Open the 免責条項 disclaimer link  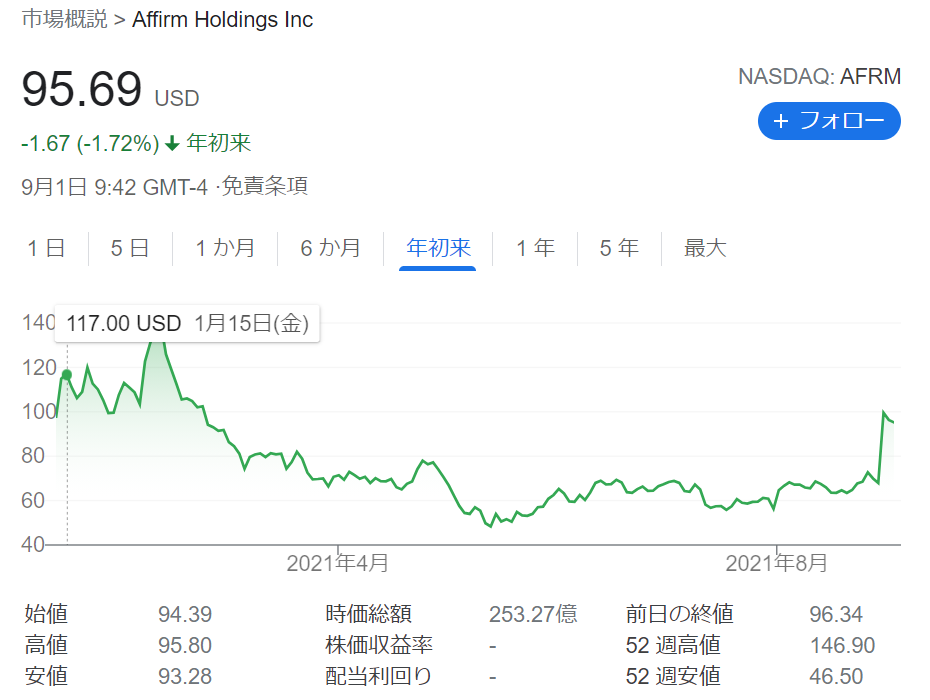(265, 186)
